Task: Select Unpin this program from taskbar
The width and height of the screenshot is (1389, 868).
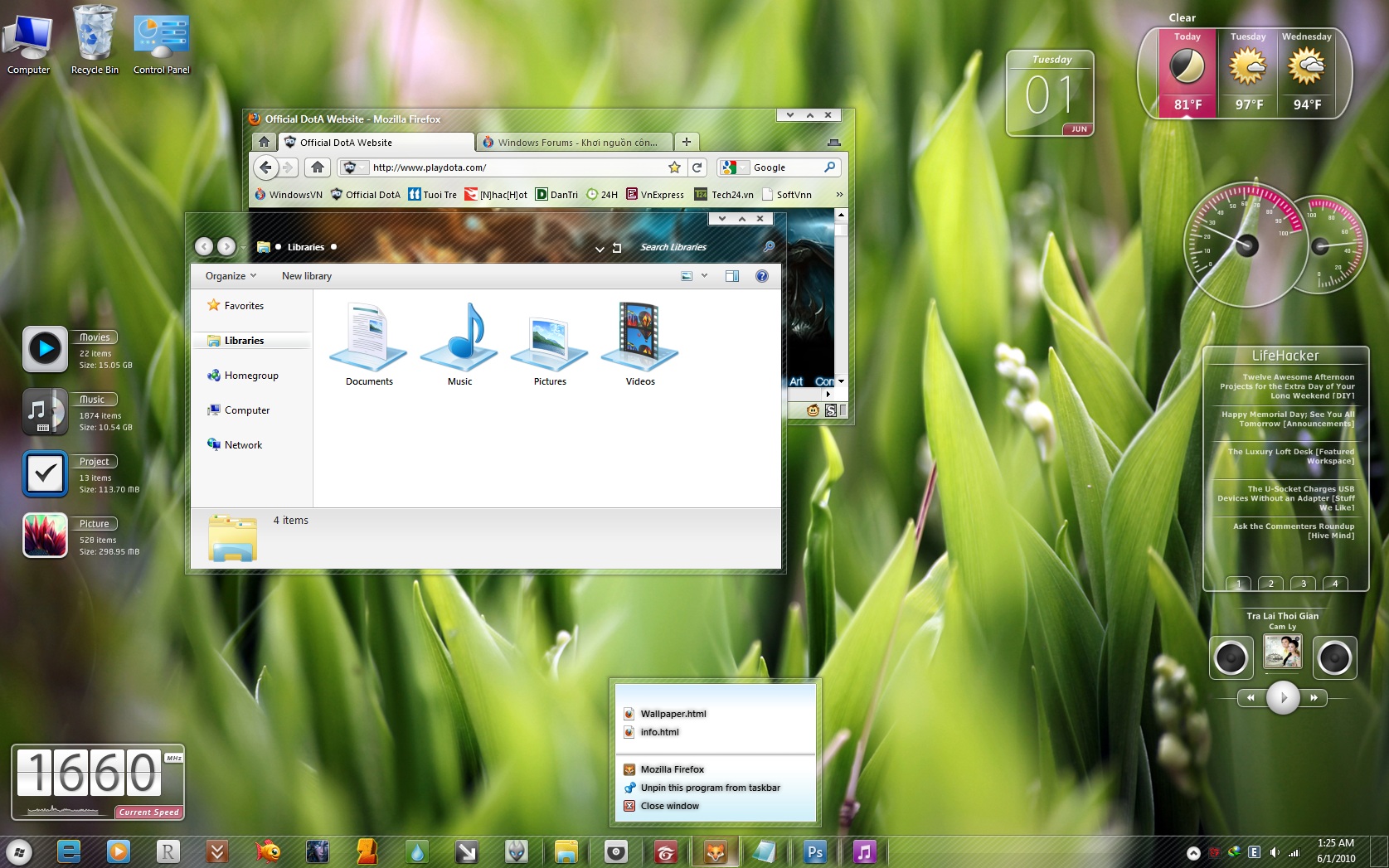Action: coord(710,788)
